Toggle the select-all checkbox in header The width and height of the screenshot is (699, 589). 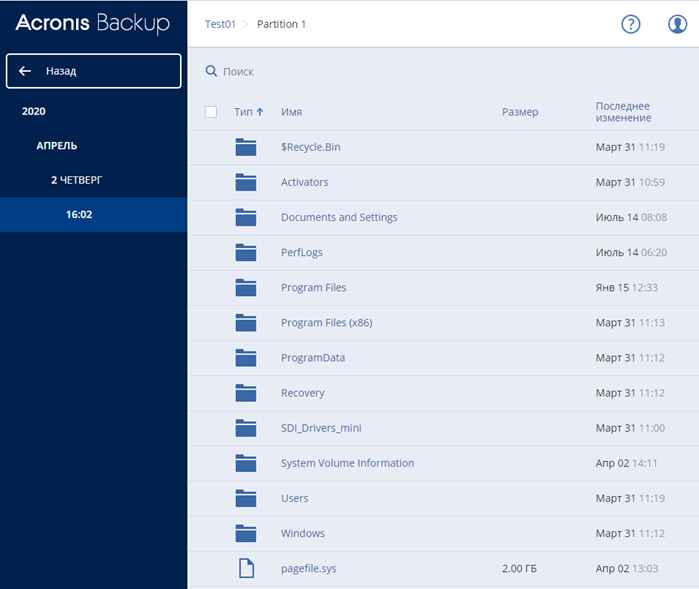coord(211,112)
